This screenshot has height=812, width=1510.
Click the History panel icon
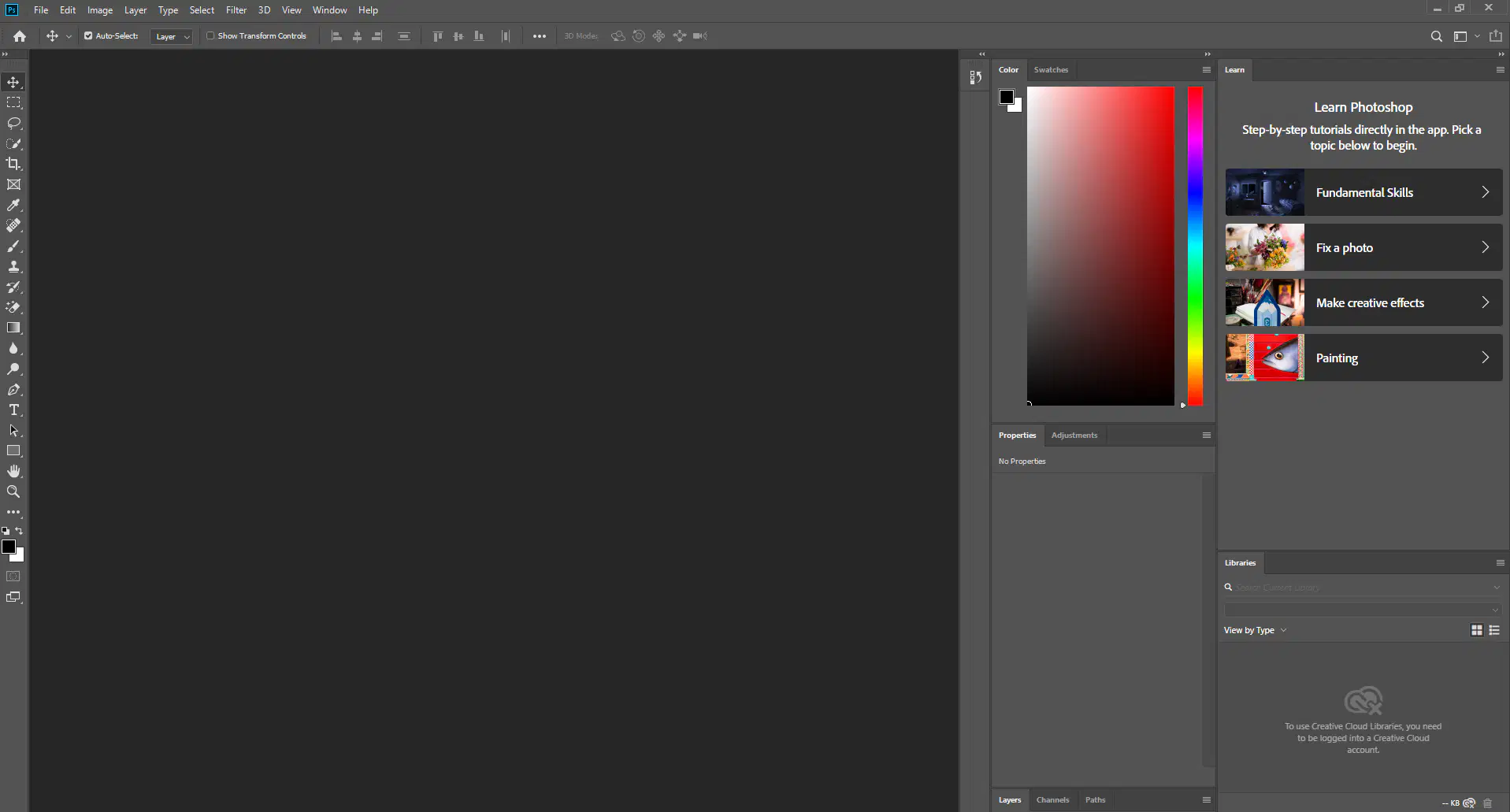pos(975,77)
